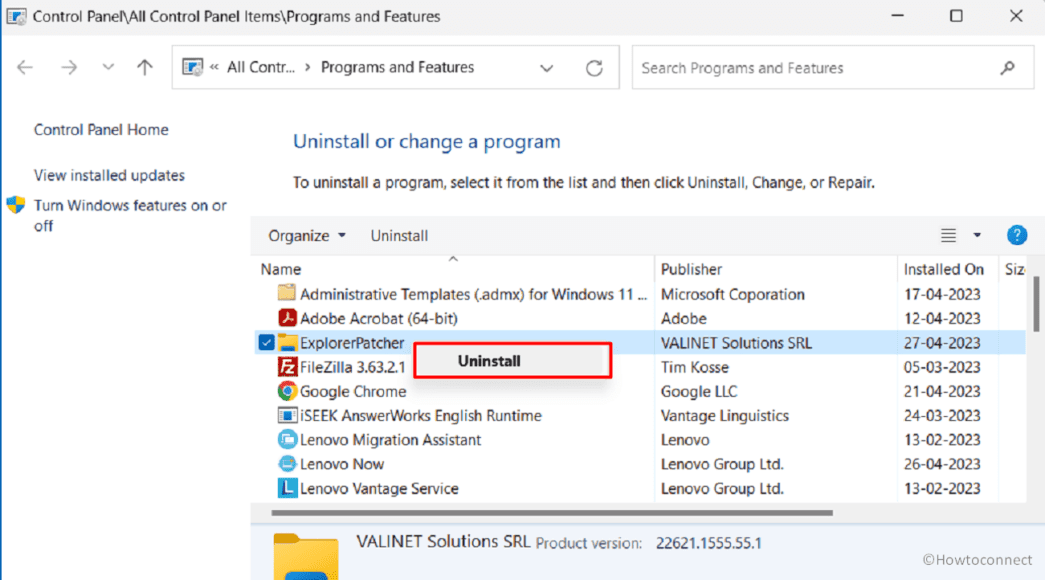
Task: Open View installed updates link
Action: pos(109,175)
